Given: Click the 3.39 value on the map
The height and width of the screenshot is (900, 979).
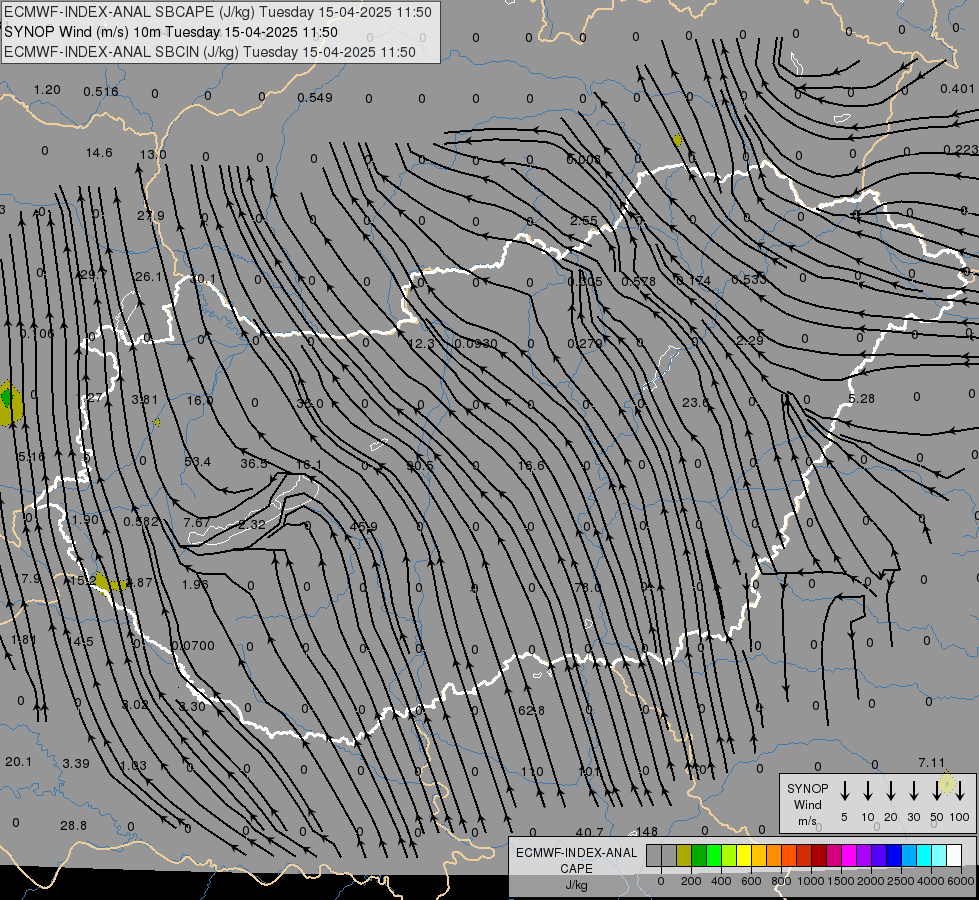Looking at the screenshot, I should [x=76, y=763].
